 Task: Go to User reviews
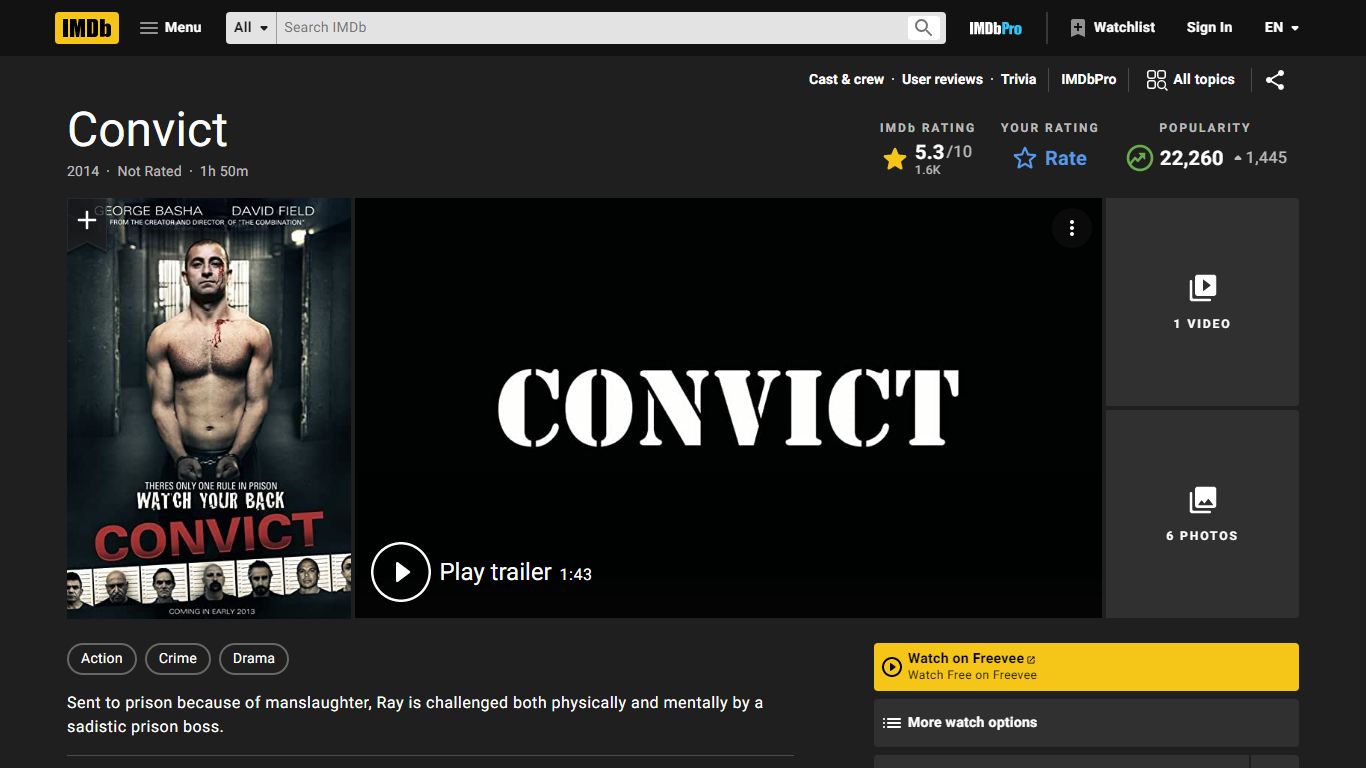tap(942, 80)
